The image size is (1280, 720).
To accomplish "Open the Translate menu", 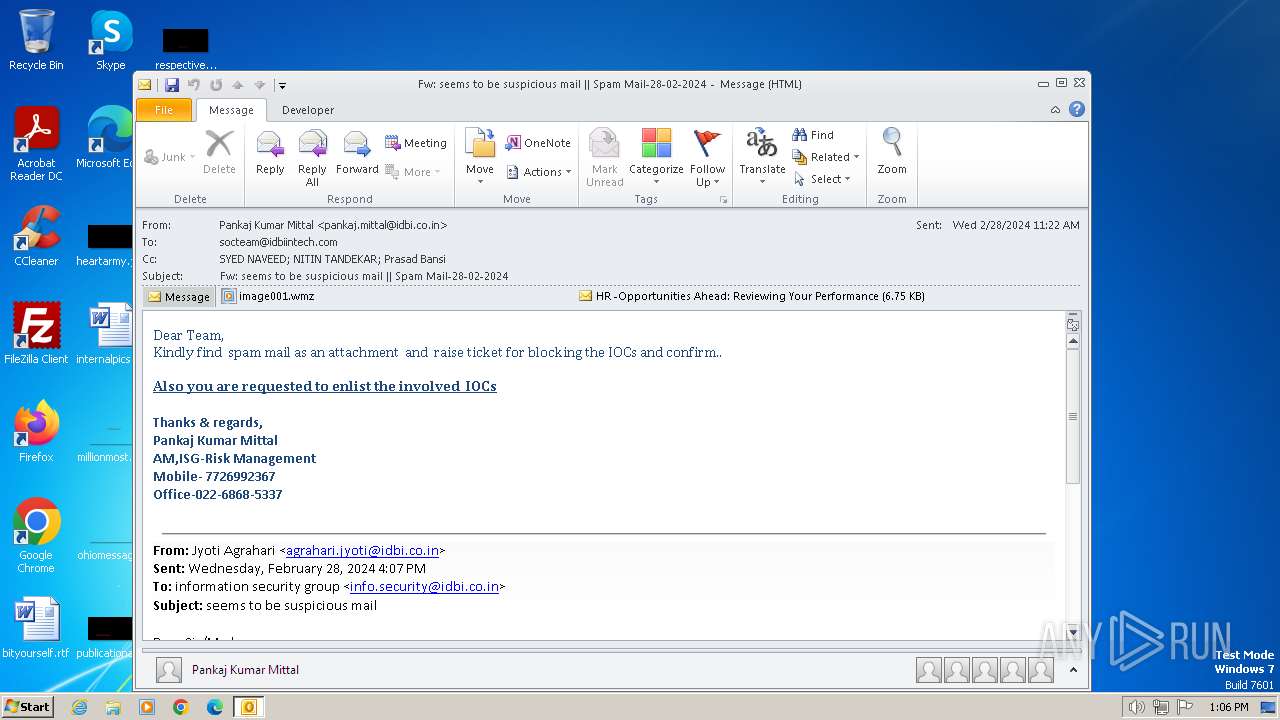I will coord(762,157).
